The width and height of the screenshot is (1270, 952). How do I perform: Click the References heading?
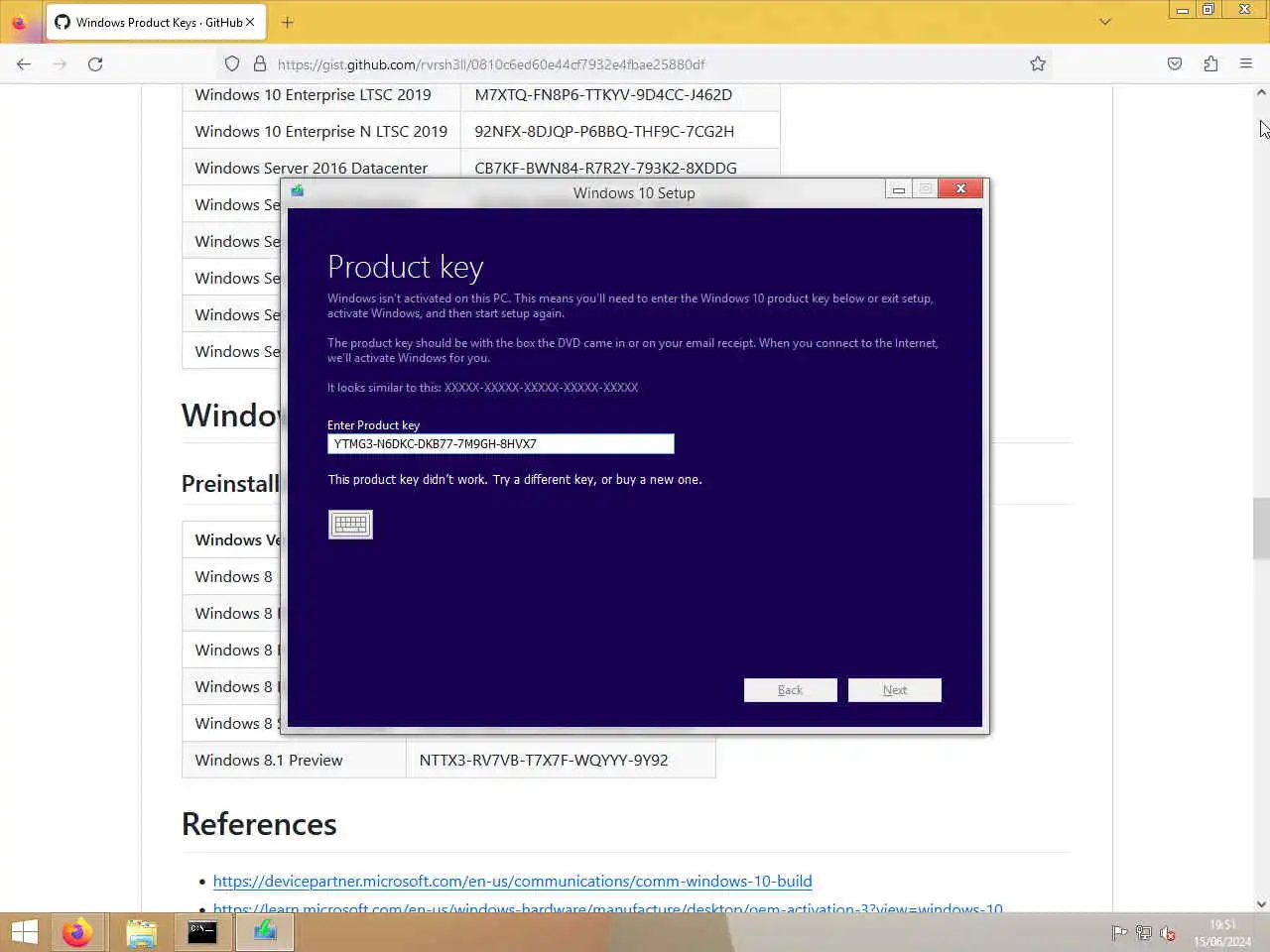pyautogui.click(x=259, y=824)
